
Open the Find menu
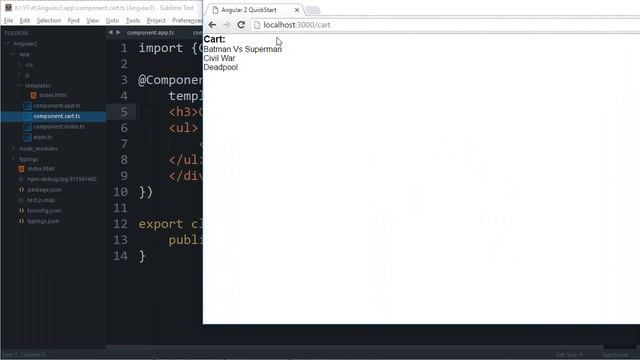[73, 20]
